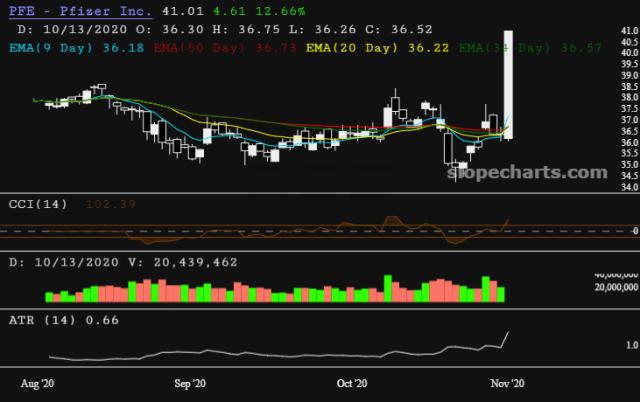Image resolution: width=640 pixels, height=402 pixels.
Task: Select the EMA(9 Day) indicator label
Action: click(62, 47)
